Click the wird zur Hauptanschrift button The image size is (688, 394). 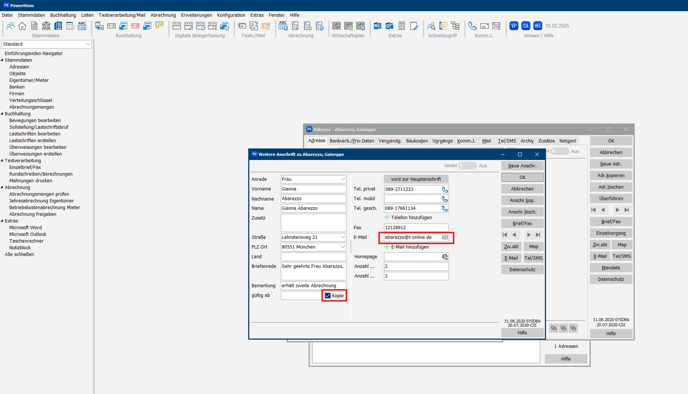tap(416, 179)
